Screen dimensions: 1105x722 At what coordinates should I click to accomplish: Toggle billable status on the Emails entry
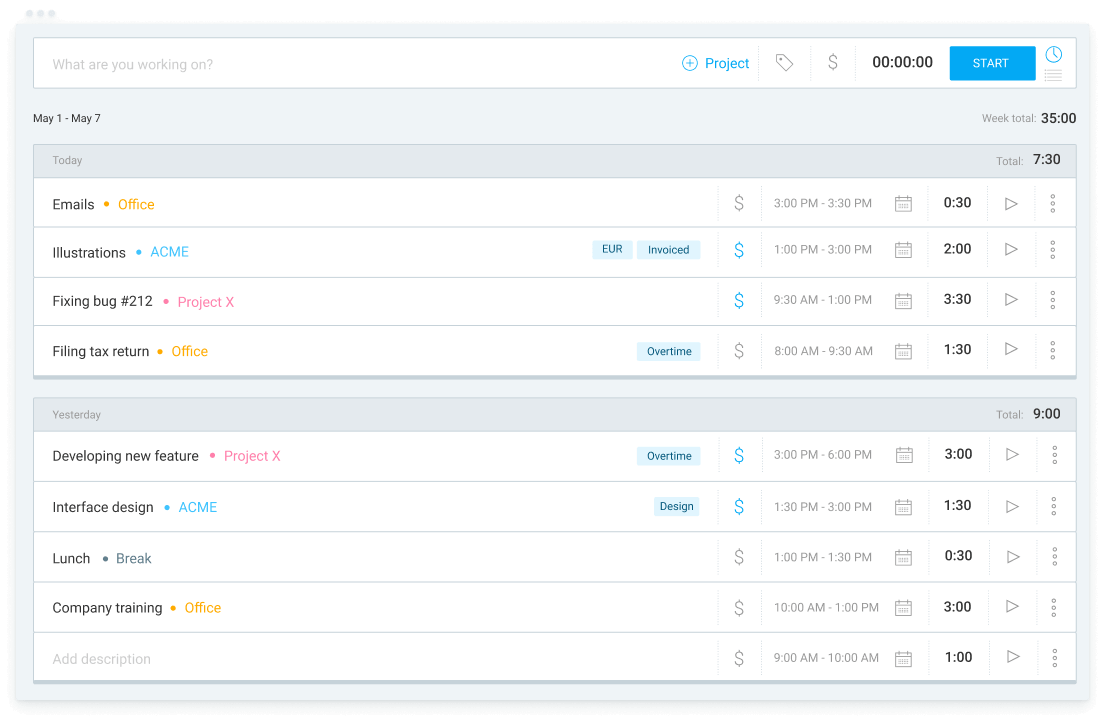(739, 203)
